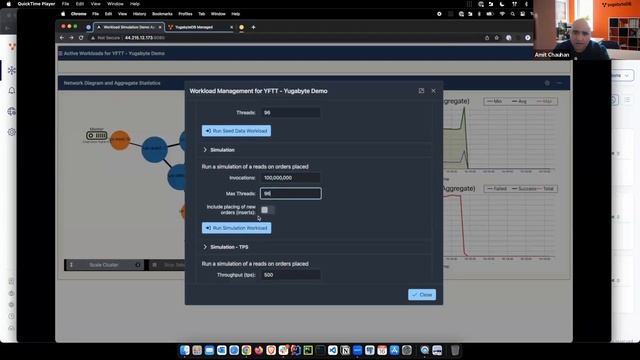Image resolution: width=640 pixels, height=360 pixels.
Task: Bookmark this page with the star icon
Action: [x=497, y=38]
